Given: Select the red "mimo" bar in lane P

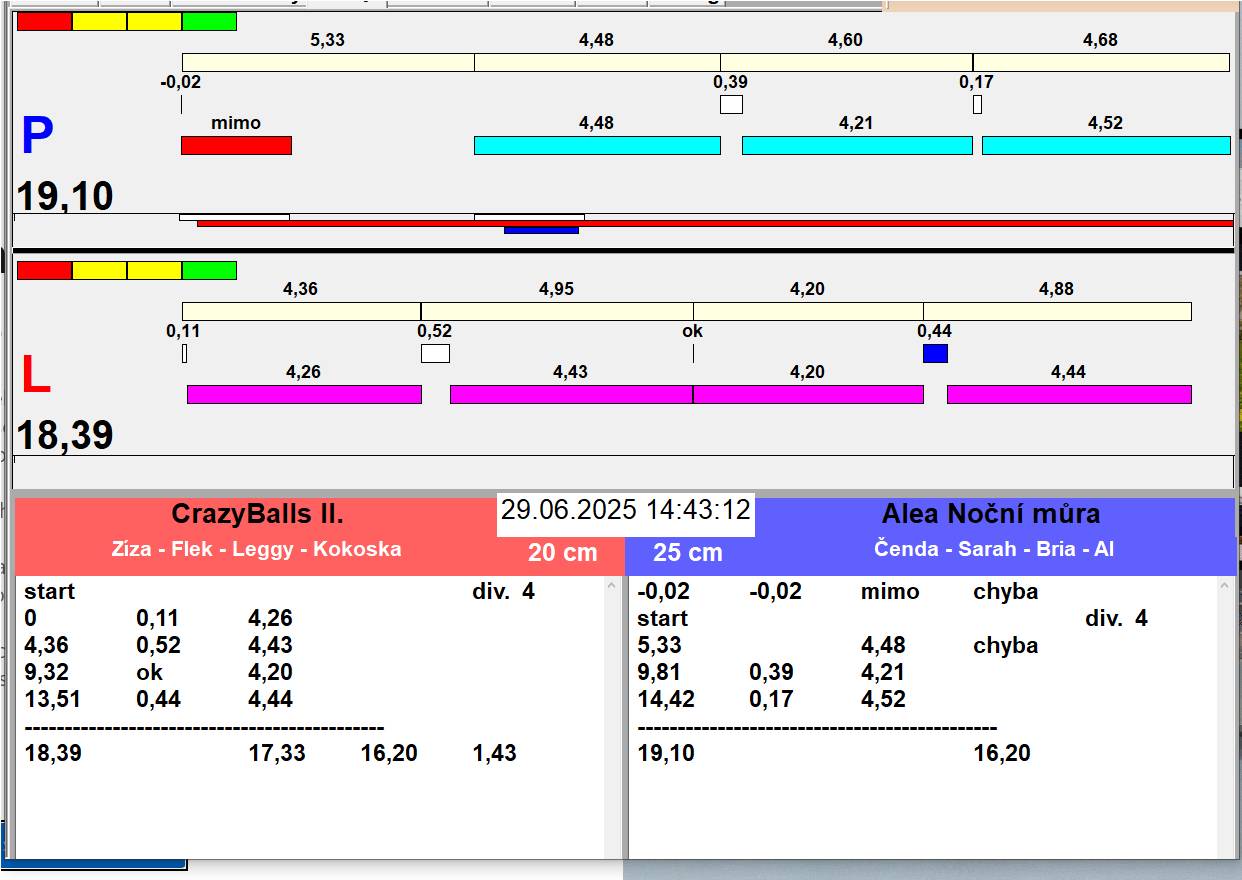Looking at the screenshot, I should pyautogui.click(x=236, y=145).
